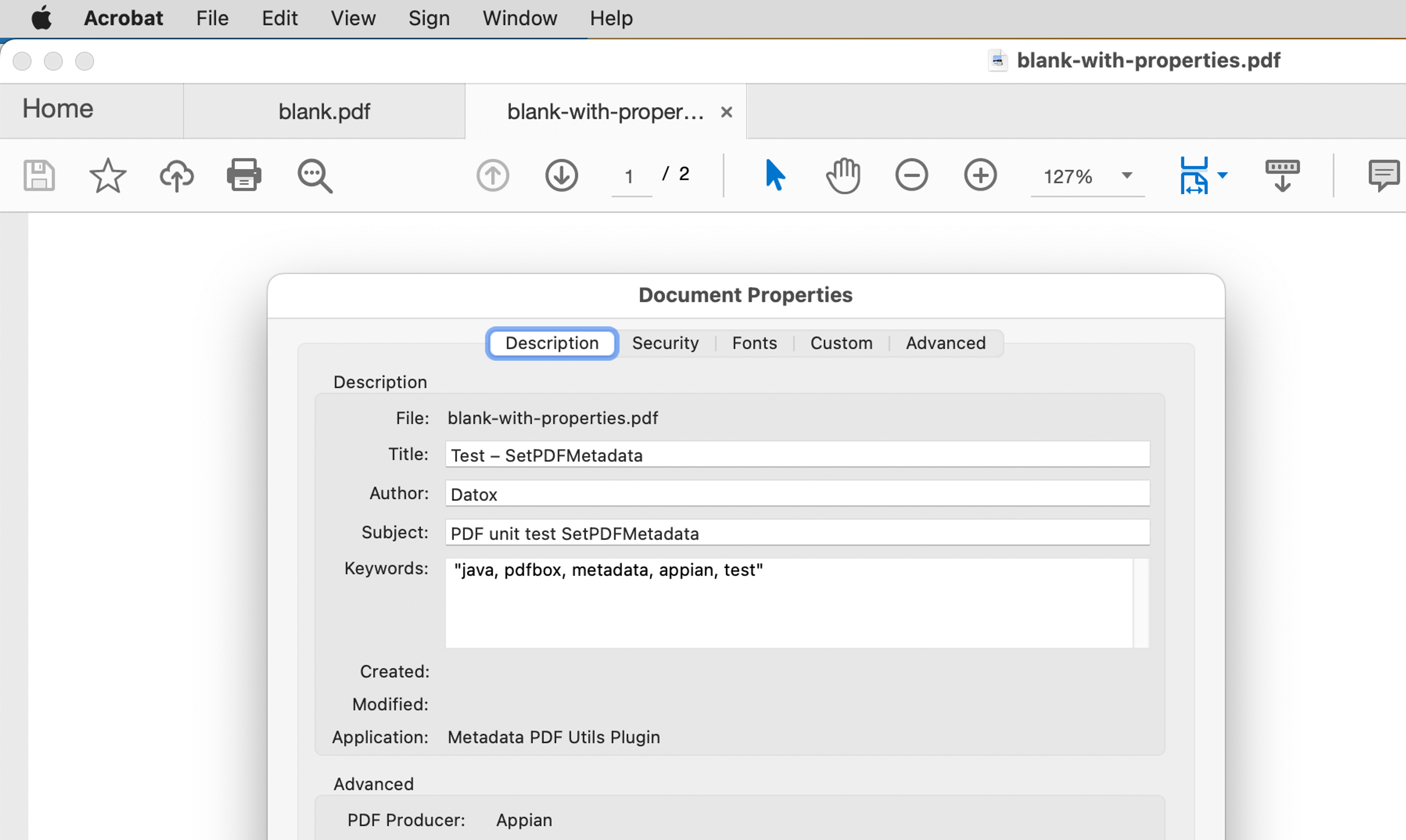Open the Edit menu
This screenshot has width=1406, height=840.
coord(280,18)
